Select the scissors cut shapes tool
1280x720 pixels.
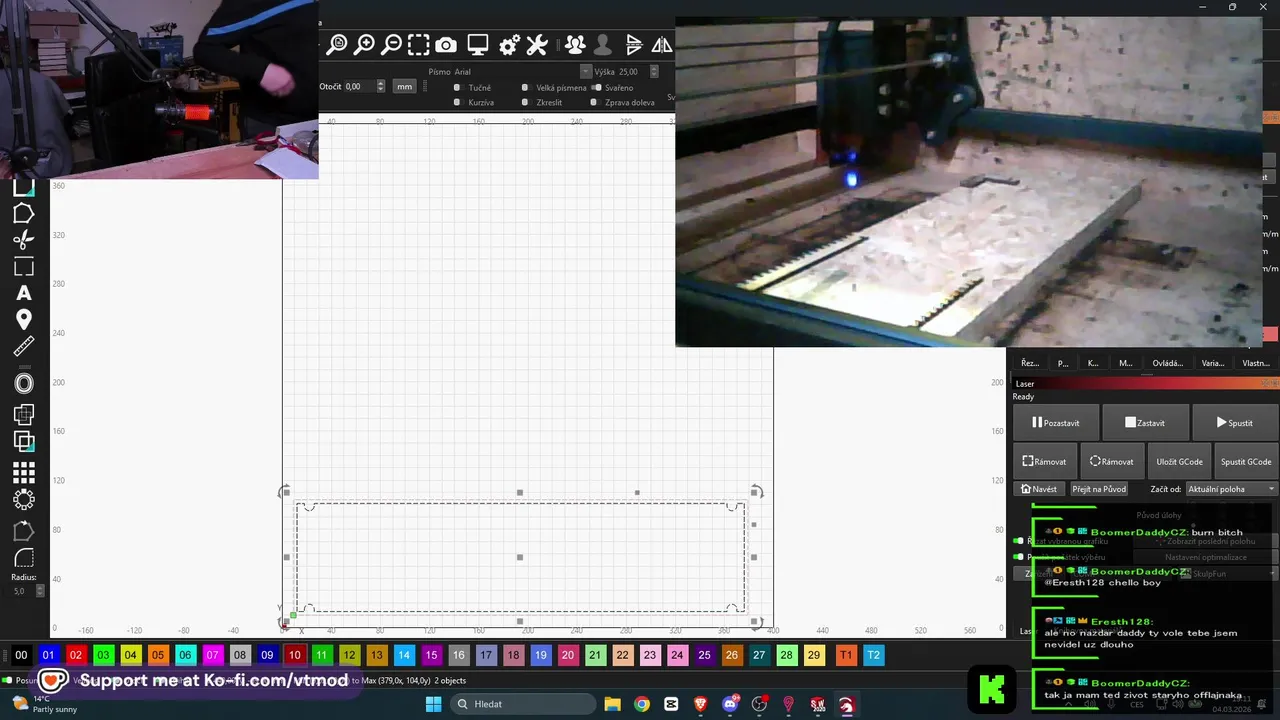click(23, 240)
